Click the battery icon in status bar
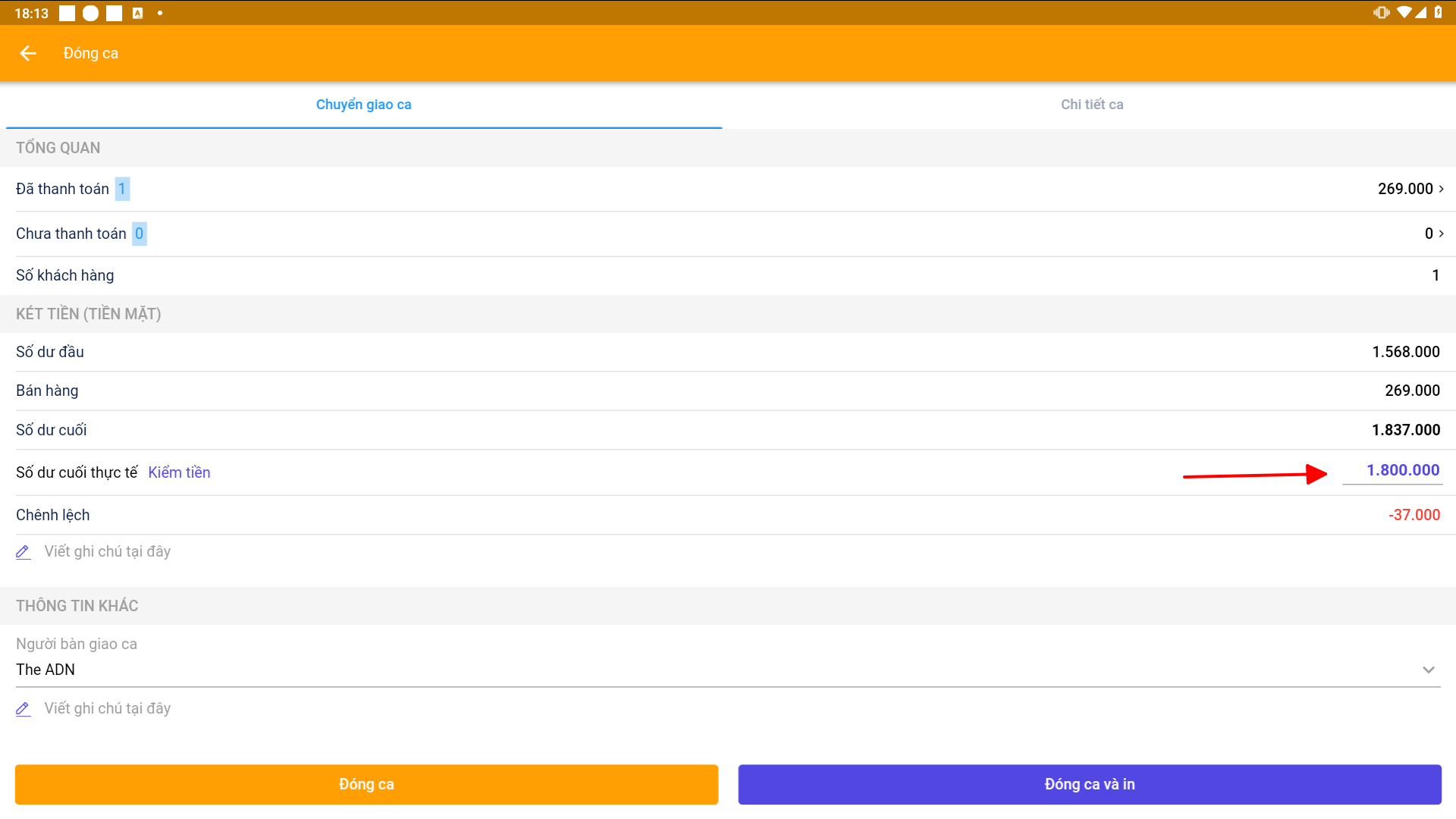The image size is (1456, 819). click(1439, 12)
